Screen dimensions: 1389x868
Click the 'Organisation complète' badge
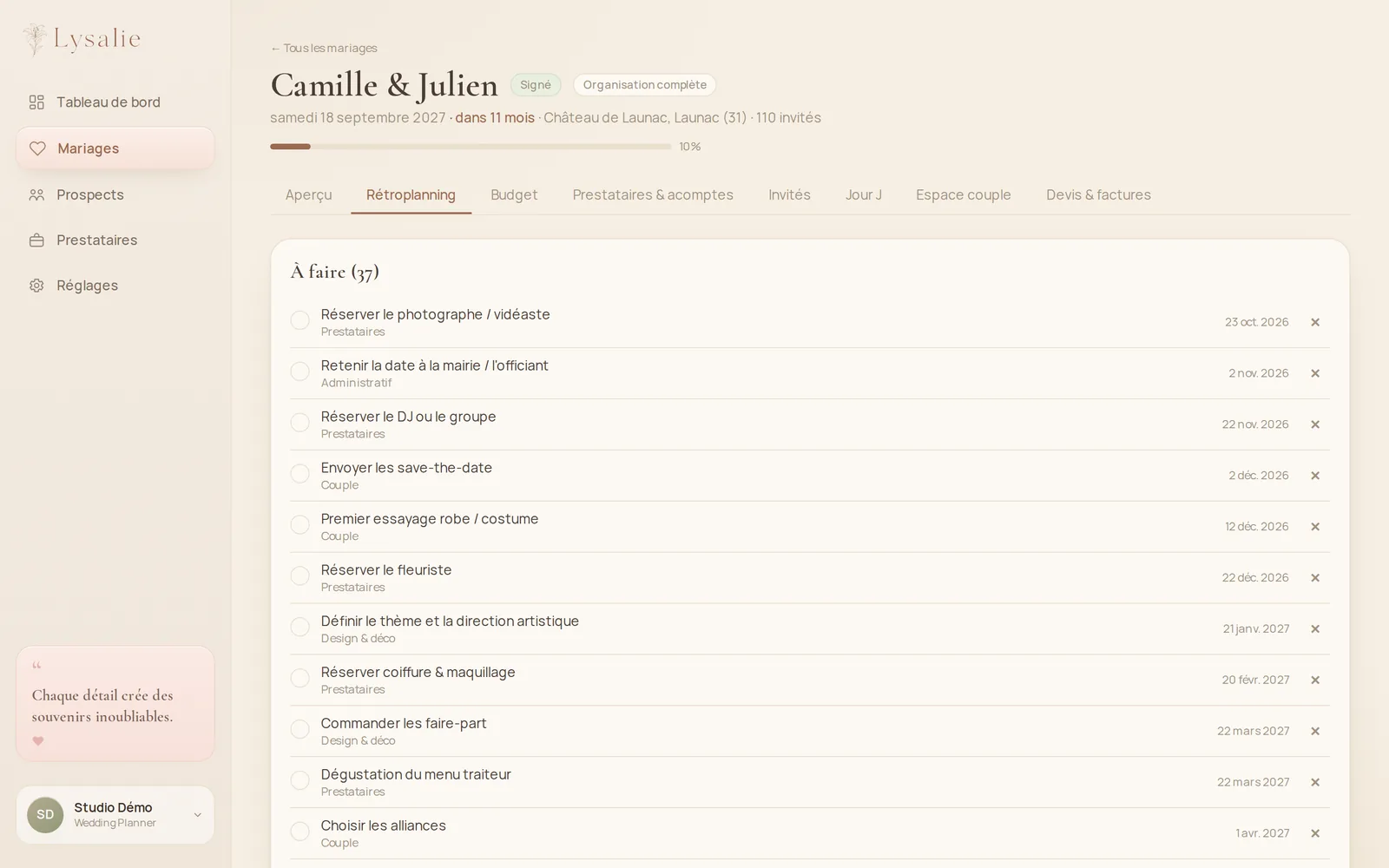(x=645, y=85)
